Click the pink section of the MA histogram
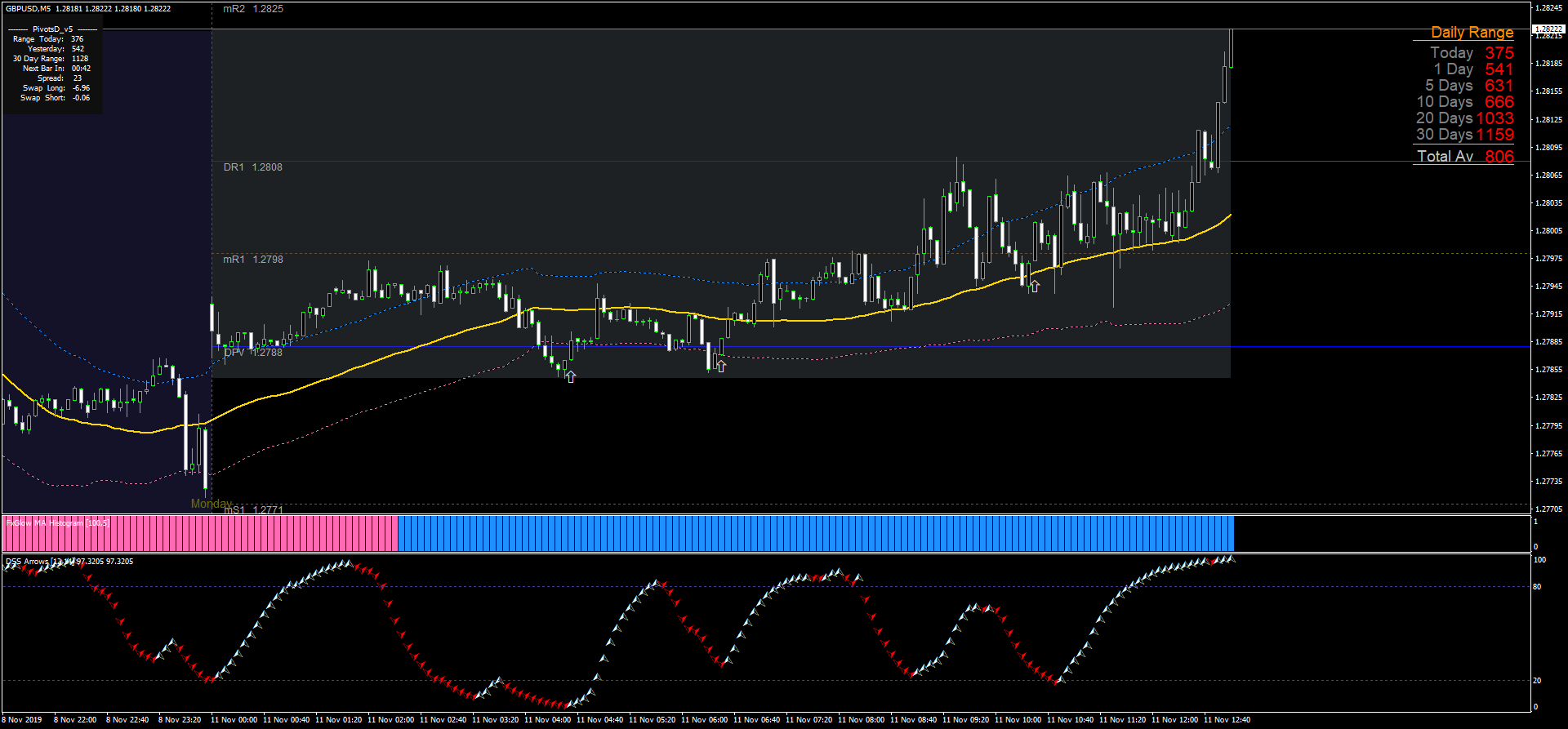 (x=200, y=533)
